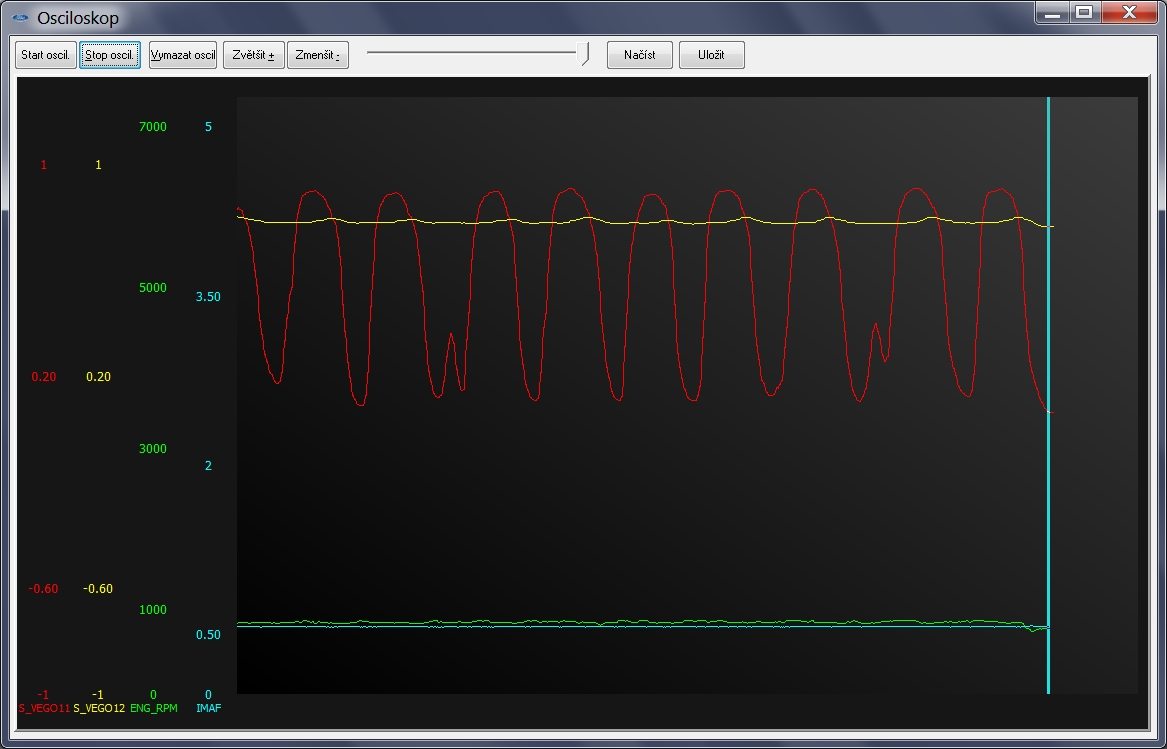Select the green ENG_RPM channel label
1167x749 pixels.
point(154,708)
